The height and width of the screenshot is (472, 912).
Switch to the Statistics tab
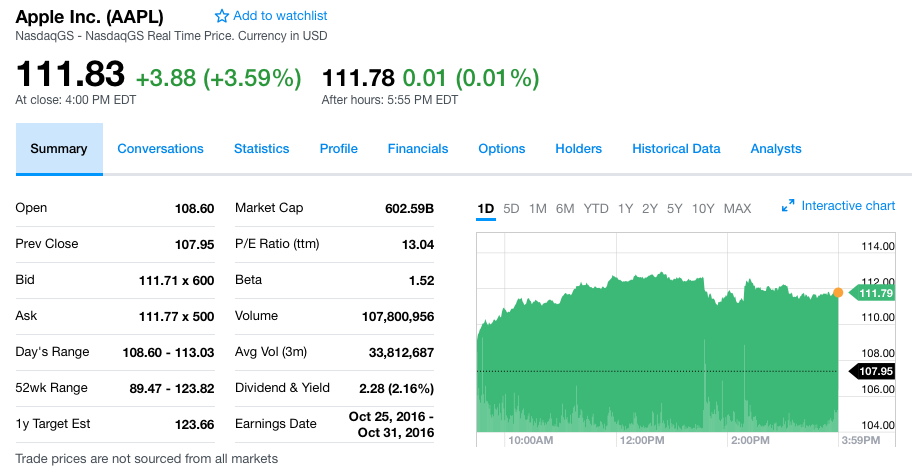(x=261, y=149)
